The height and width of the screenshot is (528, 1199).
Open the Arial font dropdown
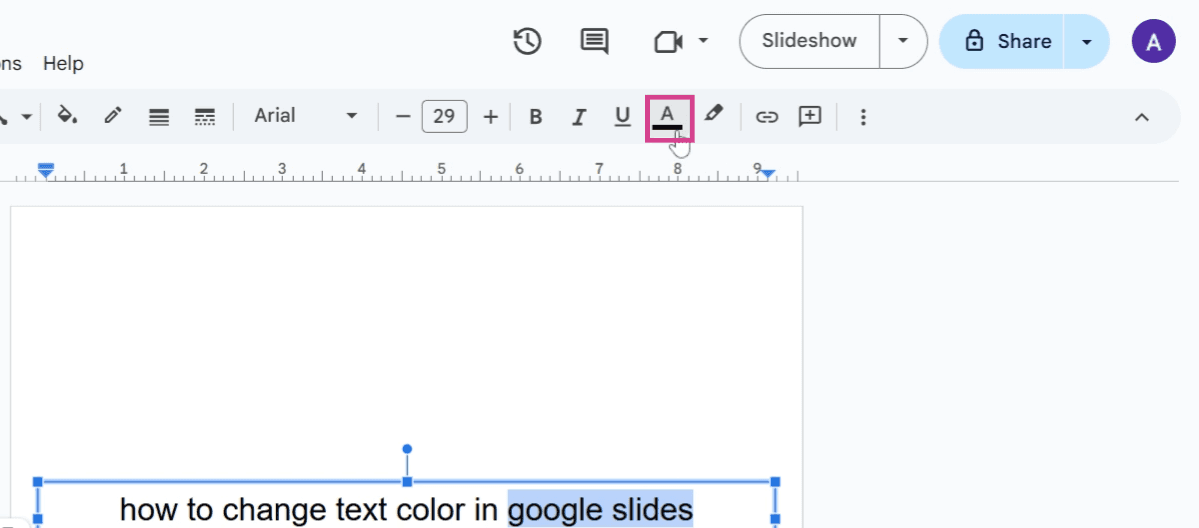pyautogui.click(x=306, y=116)
